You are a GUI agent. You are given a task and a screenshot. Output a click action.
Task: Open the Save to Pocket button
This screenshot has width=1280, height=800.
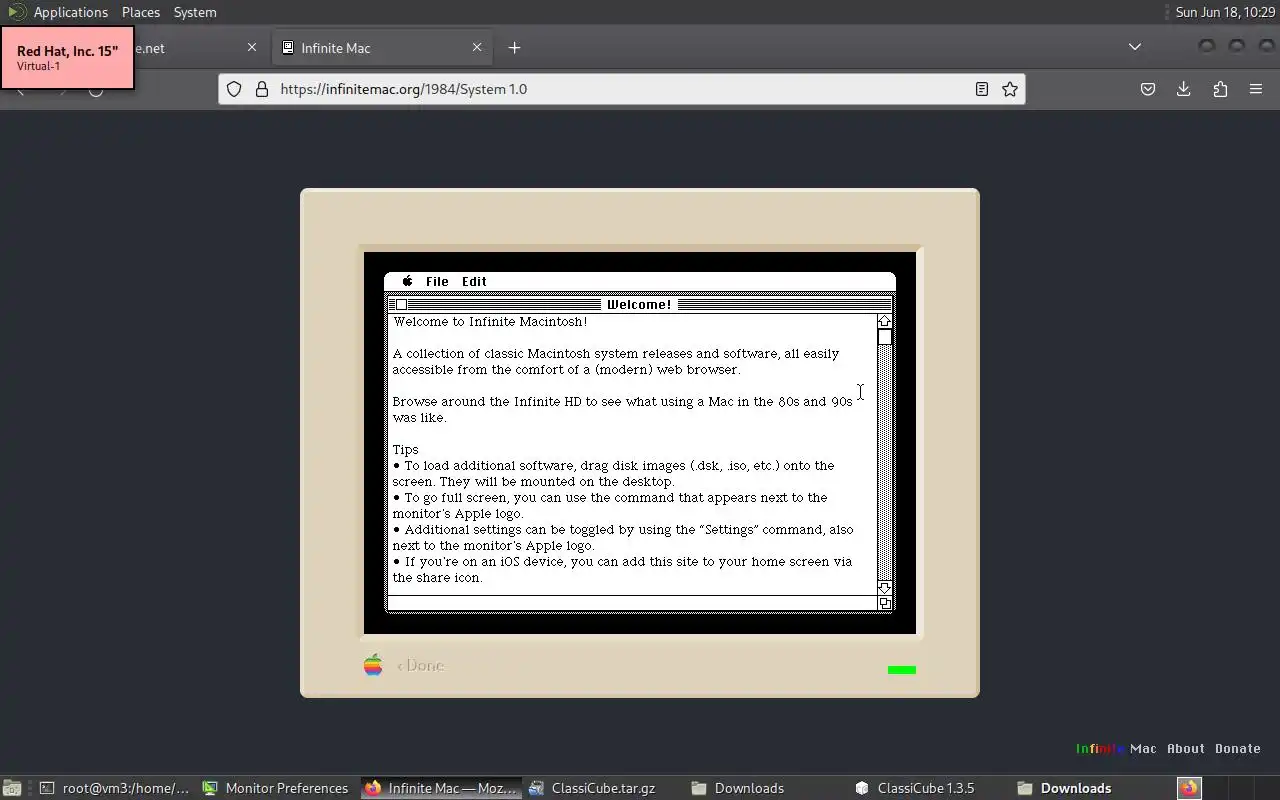pos(1148,89)
